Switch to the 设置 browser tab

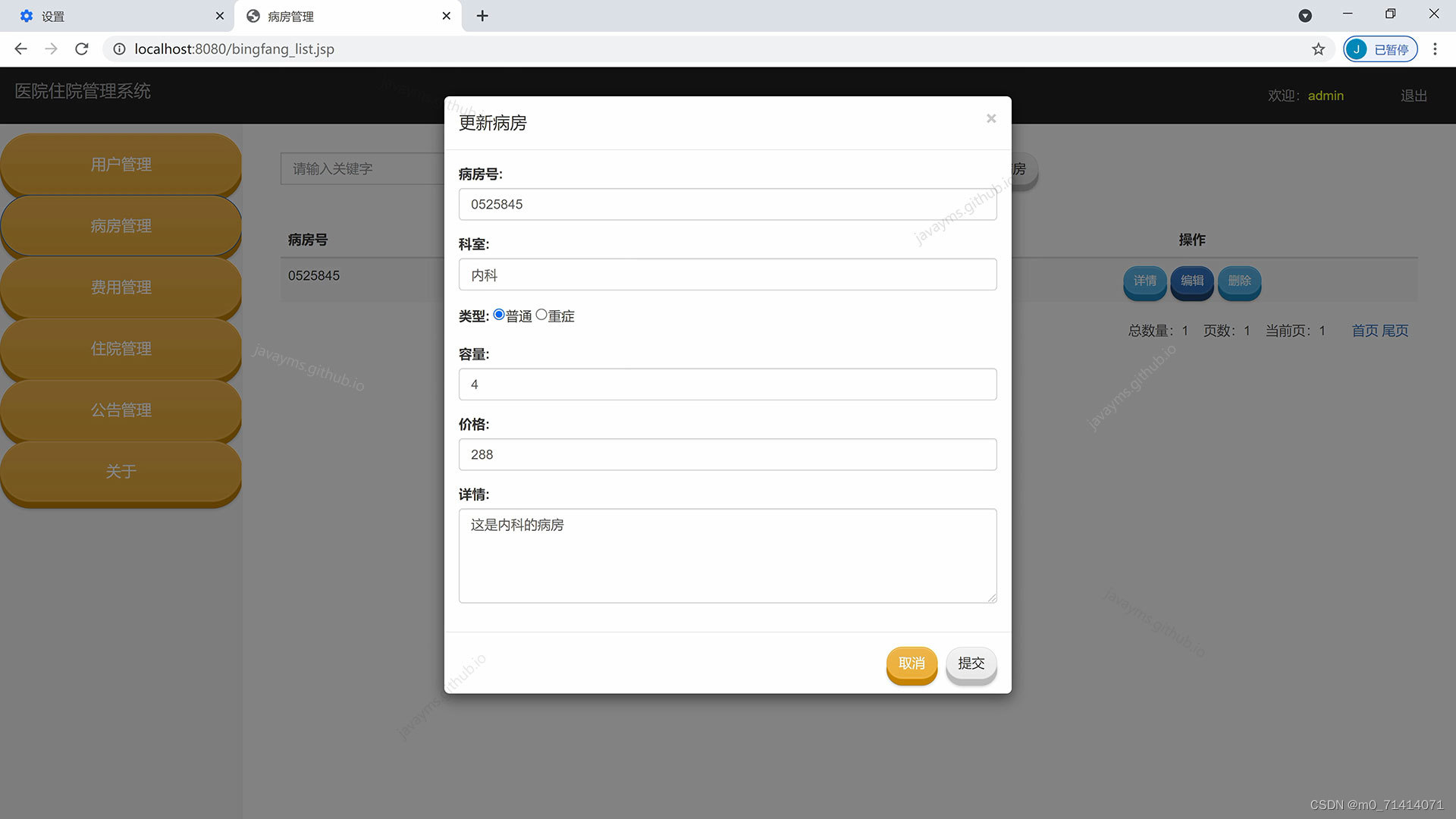tap(118, 16)
